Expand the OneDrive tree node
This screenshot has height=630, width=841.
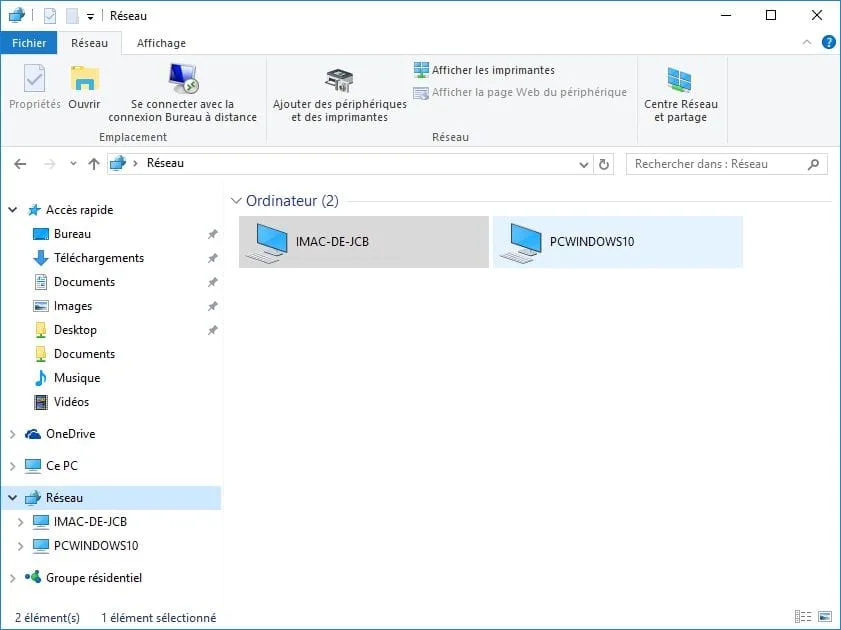tap(12, 434)
